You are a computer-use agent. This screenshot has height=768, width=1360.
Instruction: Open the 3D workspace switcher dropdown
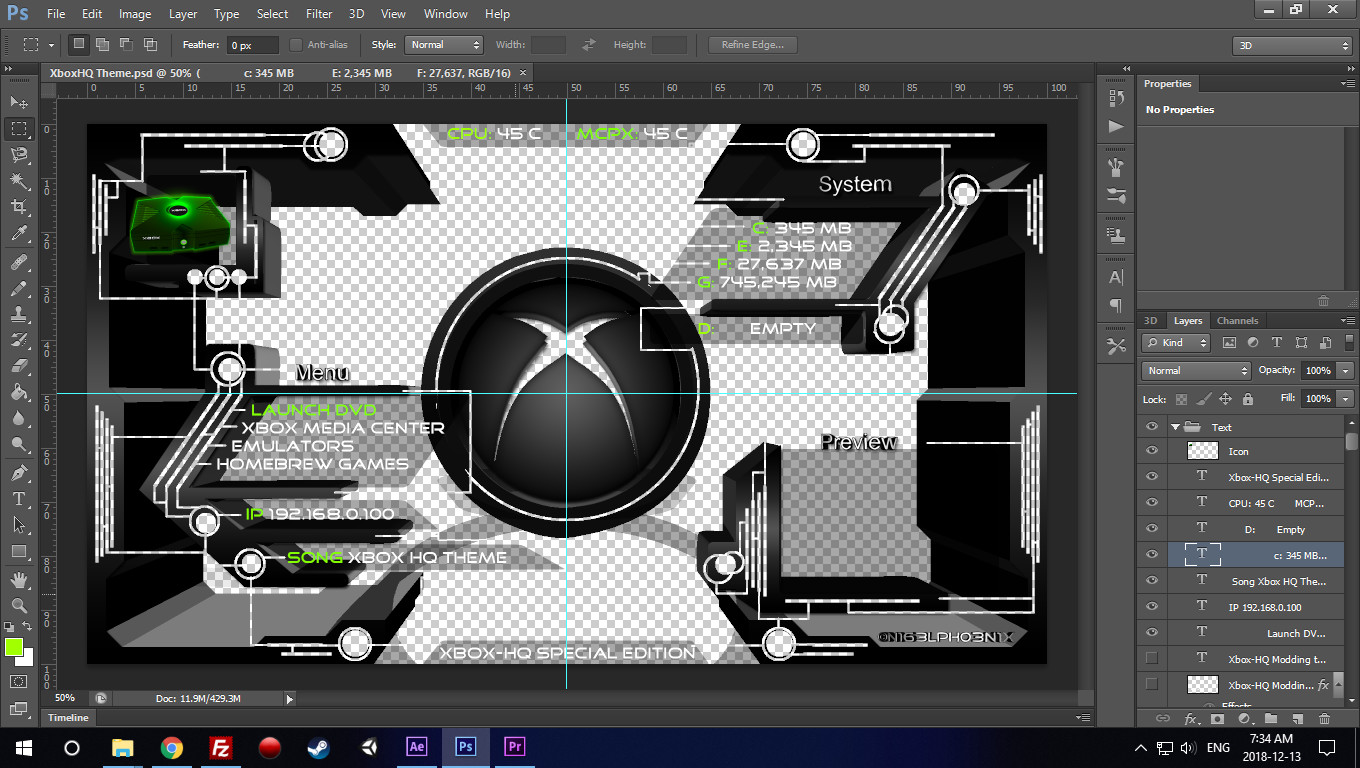(1292, 45)
